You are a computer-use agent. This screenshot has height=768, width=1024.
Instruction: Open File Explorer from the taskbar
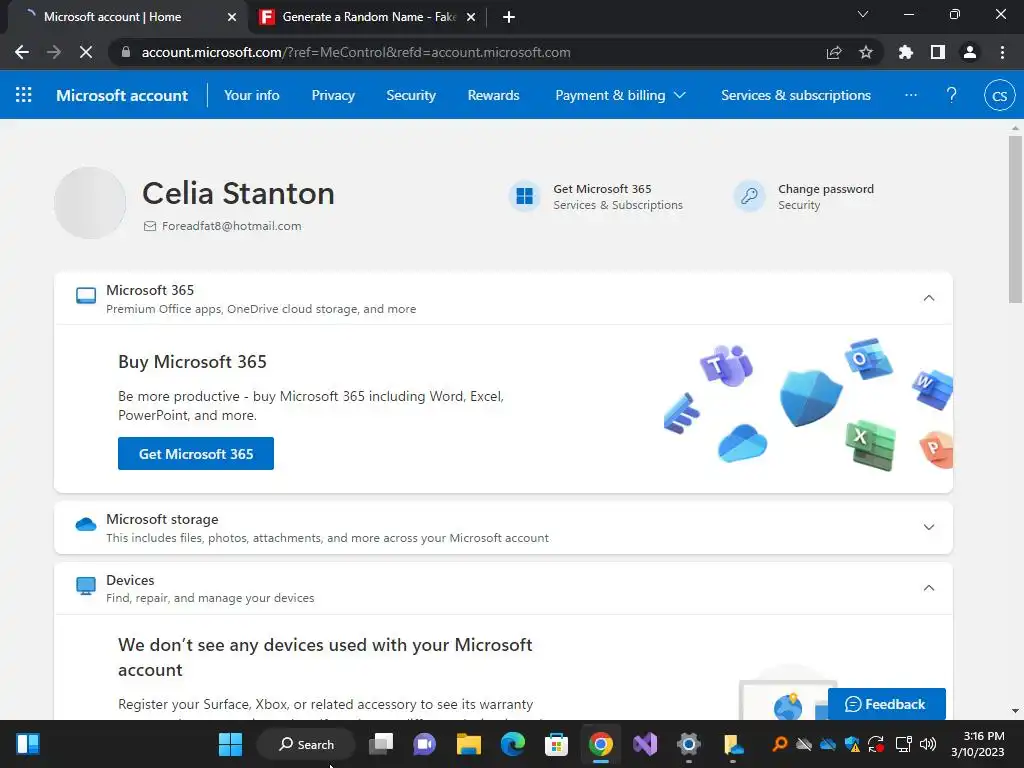[468, 744]
